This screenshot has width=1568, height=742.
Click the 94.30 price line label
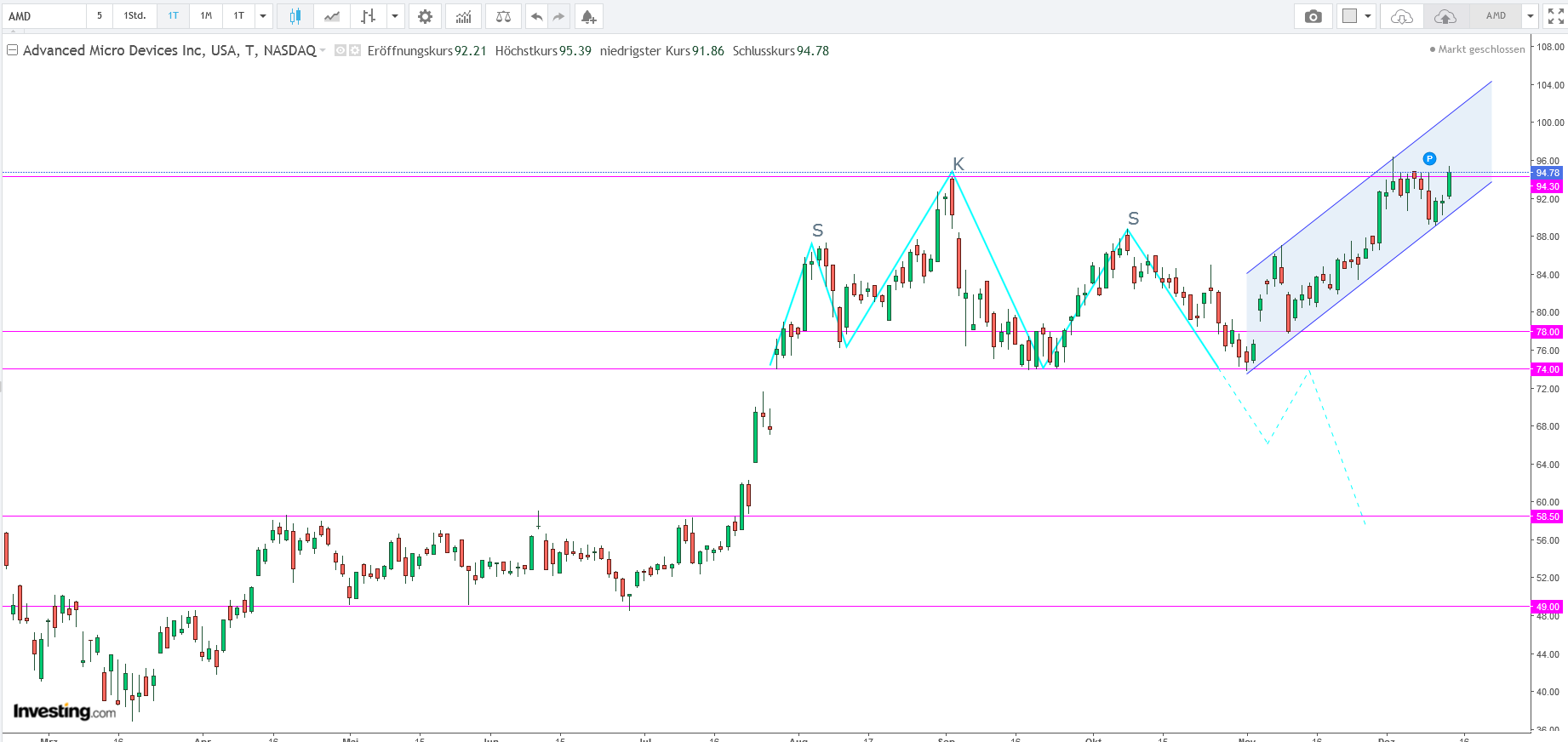[1548, 186]
